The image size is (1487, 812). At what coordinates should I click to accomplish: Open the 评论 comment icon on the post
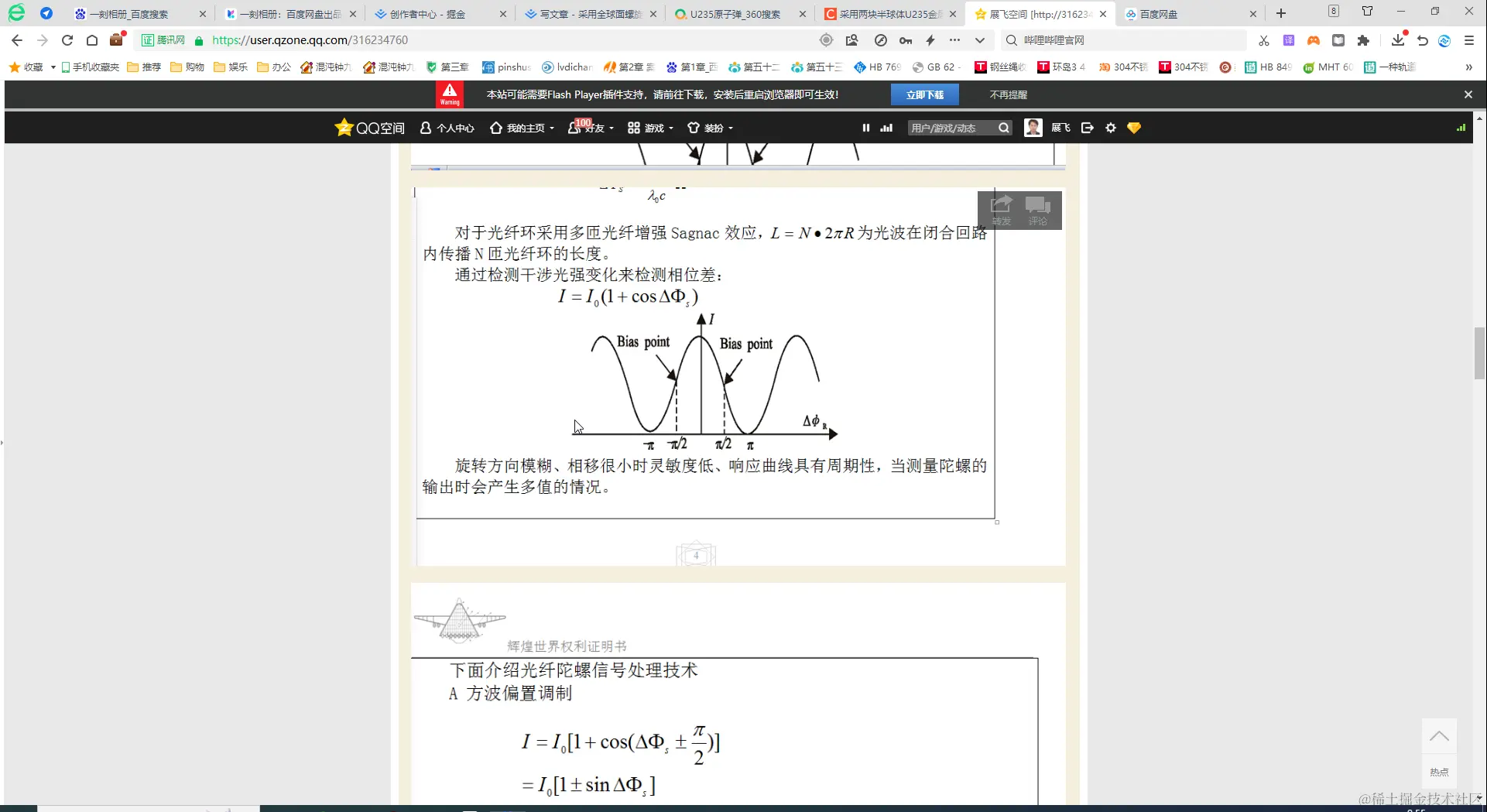pos(1038,207)
